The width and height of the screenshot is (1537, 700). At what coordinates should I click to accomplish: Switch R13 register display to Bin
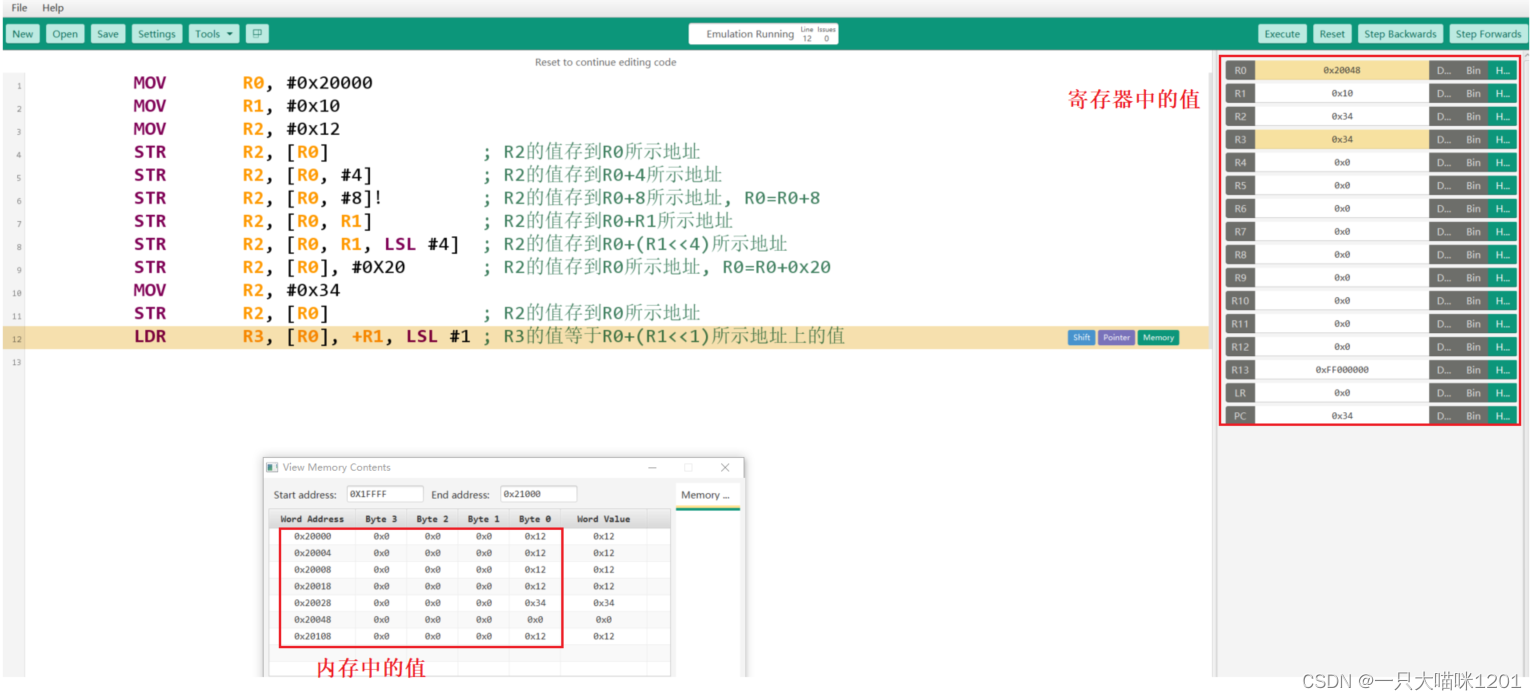[x=1473, y=370]
